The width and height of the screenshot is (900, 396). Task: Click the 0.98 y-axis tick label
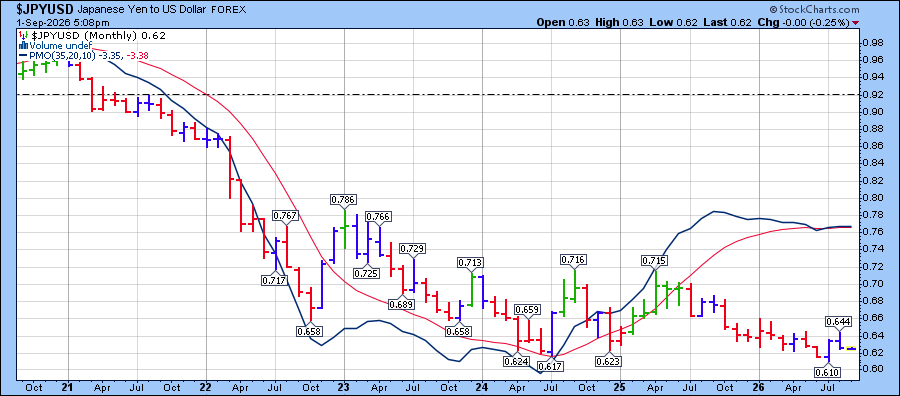(874, 43)
